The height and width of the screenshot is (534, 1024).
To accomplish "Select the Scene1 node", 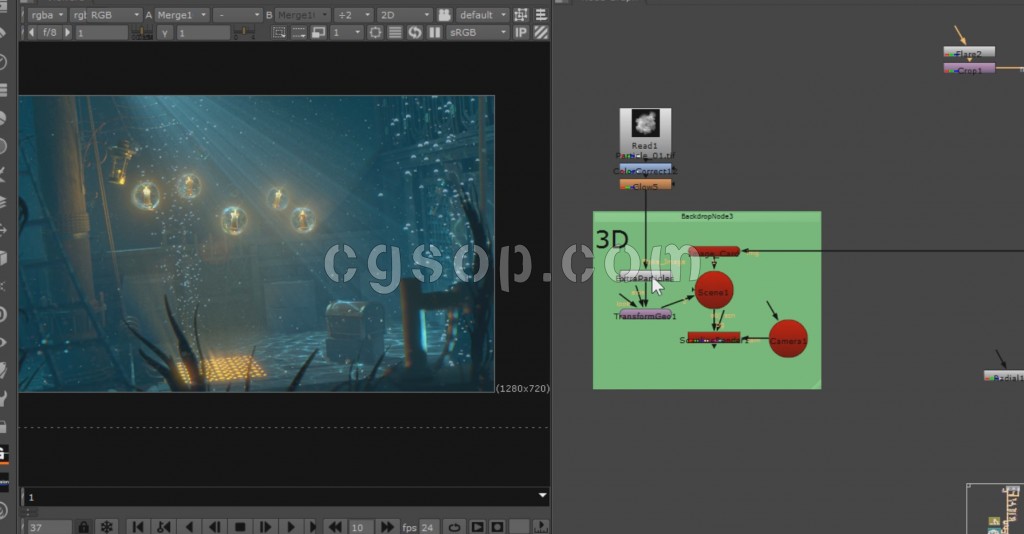I will tap(714, 291).
